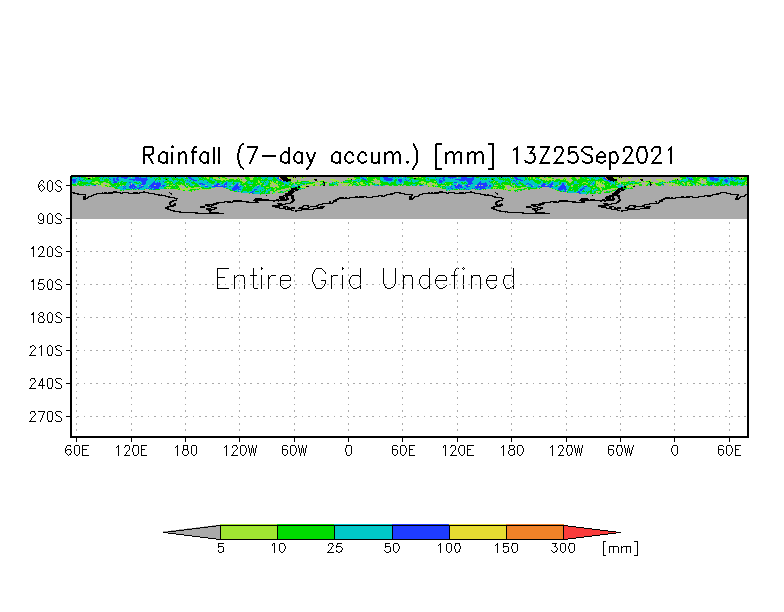The image size is (784, 612).
Task: Select the cyan 25-50 mm legend swatch
Action: tap(364, 532)
